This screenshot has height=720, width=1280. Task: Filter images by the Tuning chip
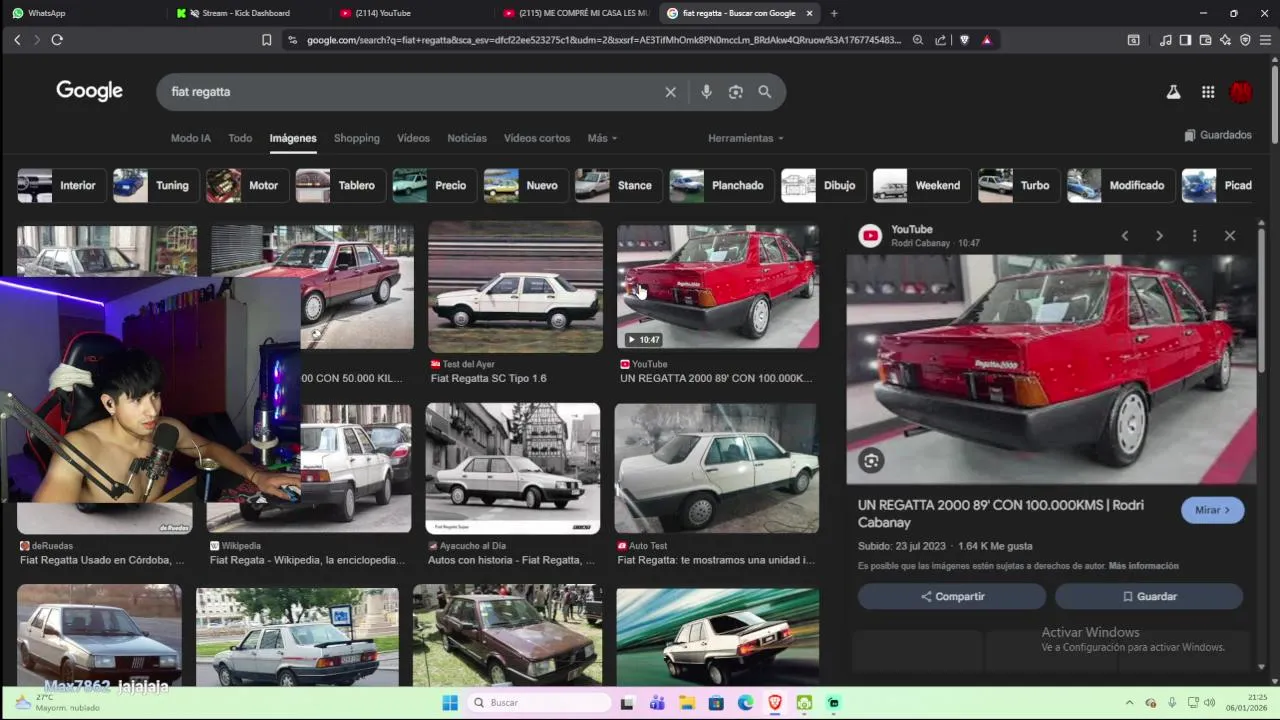click(x=154, y=185)
